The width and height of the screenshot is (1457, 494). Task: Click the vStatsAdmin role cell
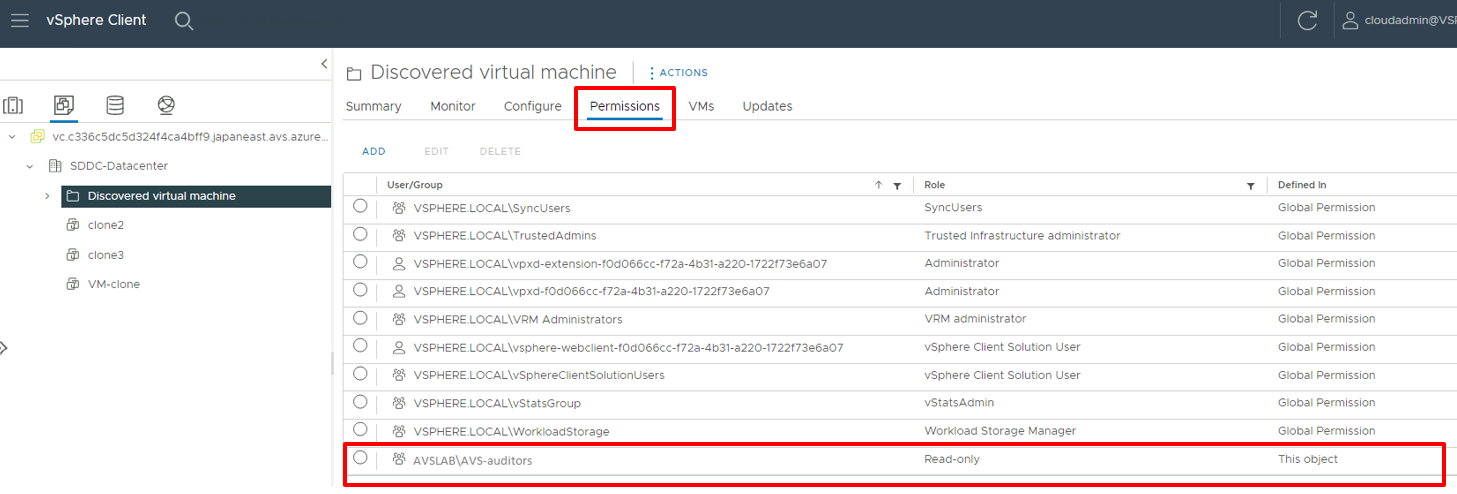click(959, 403)
